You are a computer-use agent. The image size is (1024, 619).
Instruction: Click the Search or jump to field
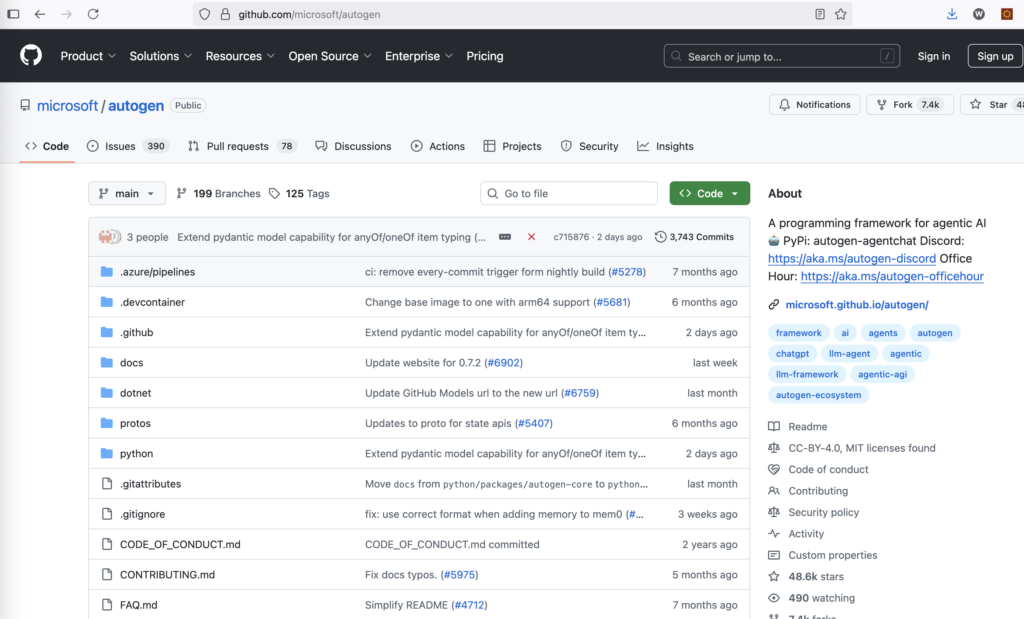782,56
